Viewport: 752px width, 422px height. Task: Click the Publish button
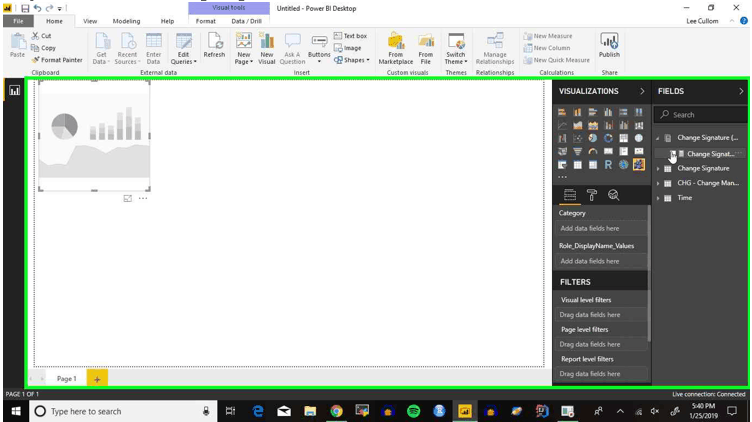point(609,46)
